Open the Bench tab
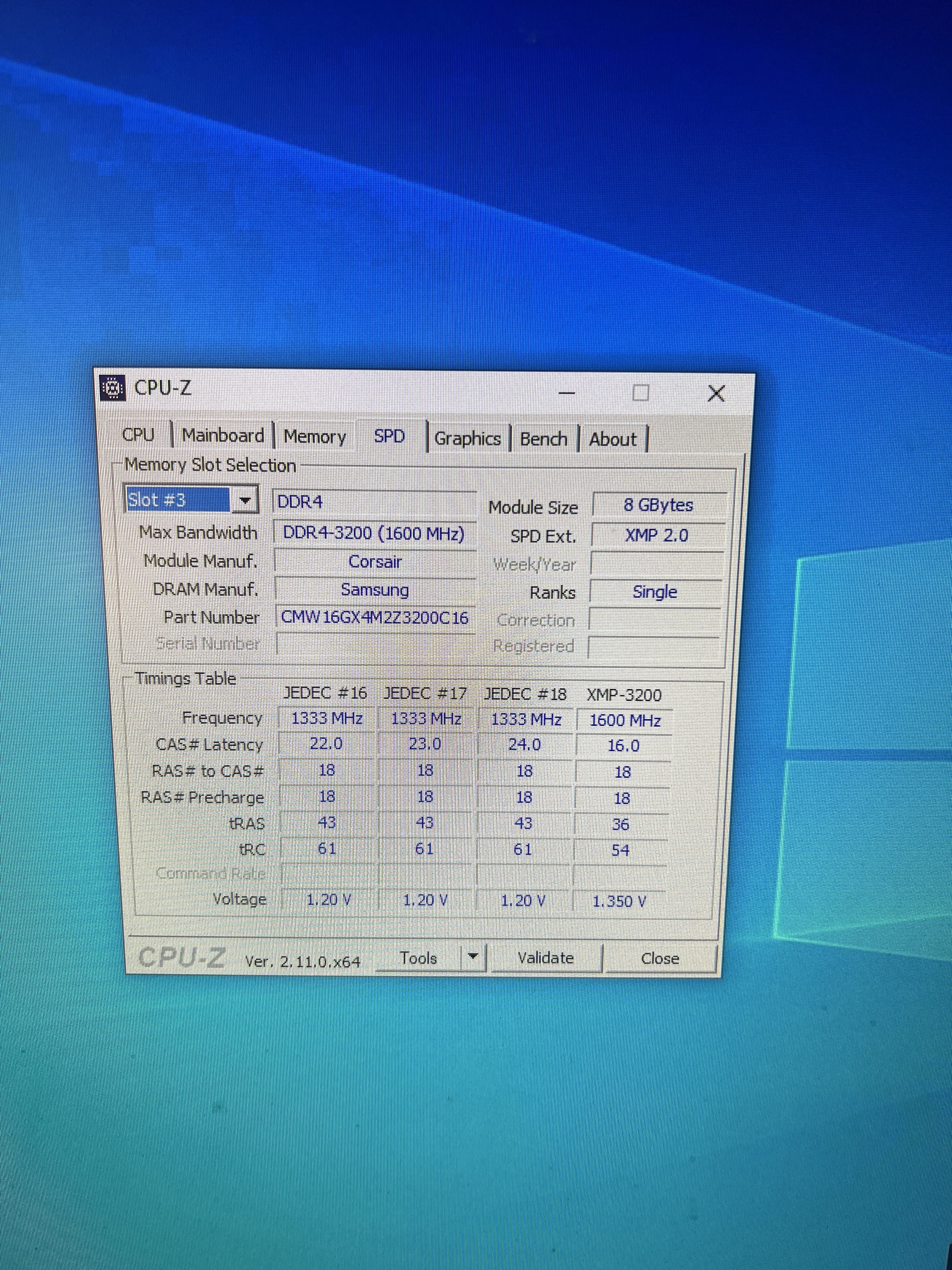This screenshot has width=952, height=1270. (x=543, y=439)
